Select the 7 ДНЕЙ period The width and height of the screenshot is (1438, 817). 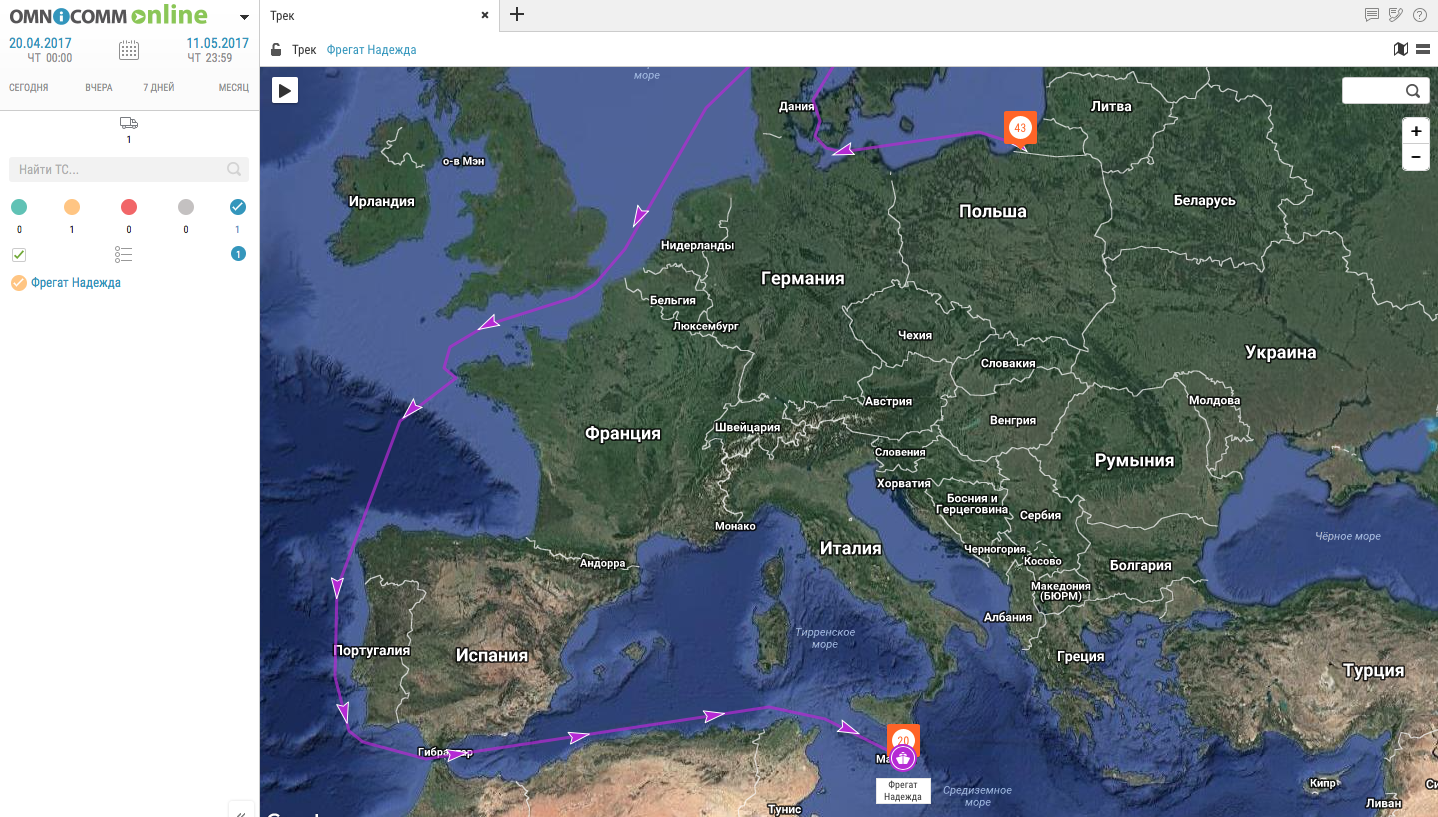coord(158,88)
